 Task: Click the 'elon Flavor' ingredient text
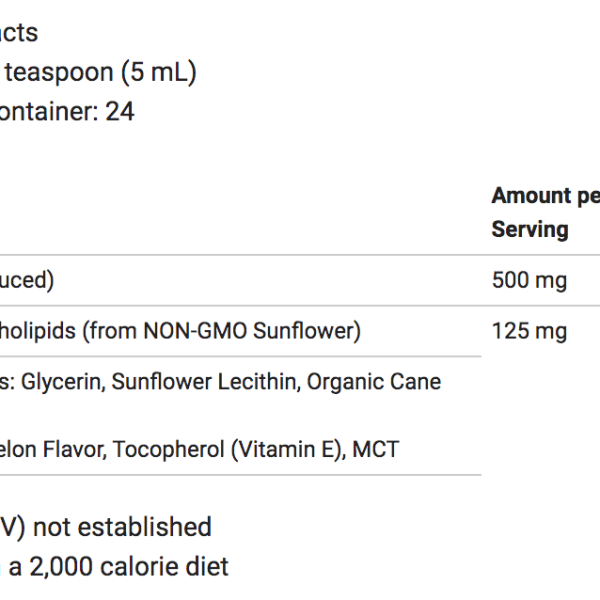click(53, 449)
